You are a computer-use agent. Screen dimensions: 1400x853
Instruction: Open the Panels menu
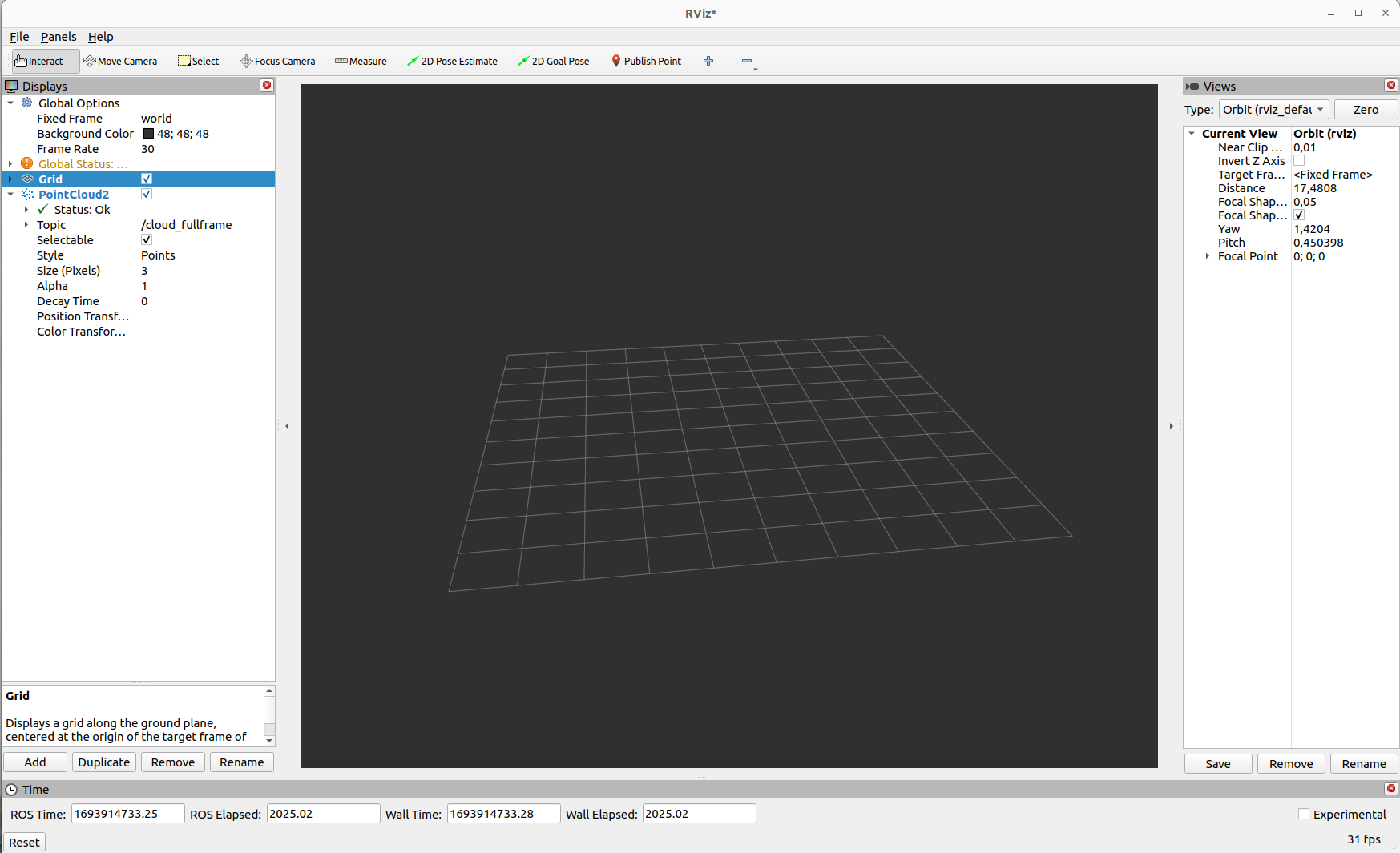coord(58,37)
